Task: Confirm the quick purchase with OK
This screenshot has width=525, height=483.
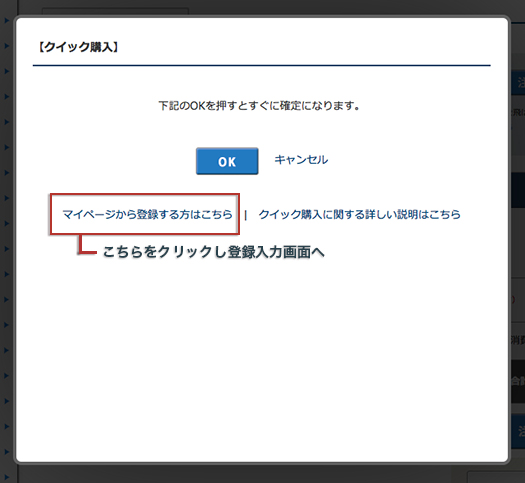Action: 227,161
